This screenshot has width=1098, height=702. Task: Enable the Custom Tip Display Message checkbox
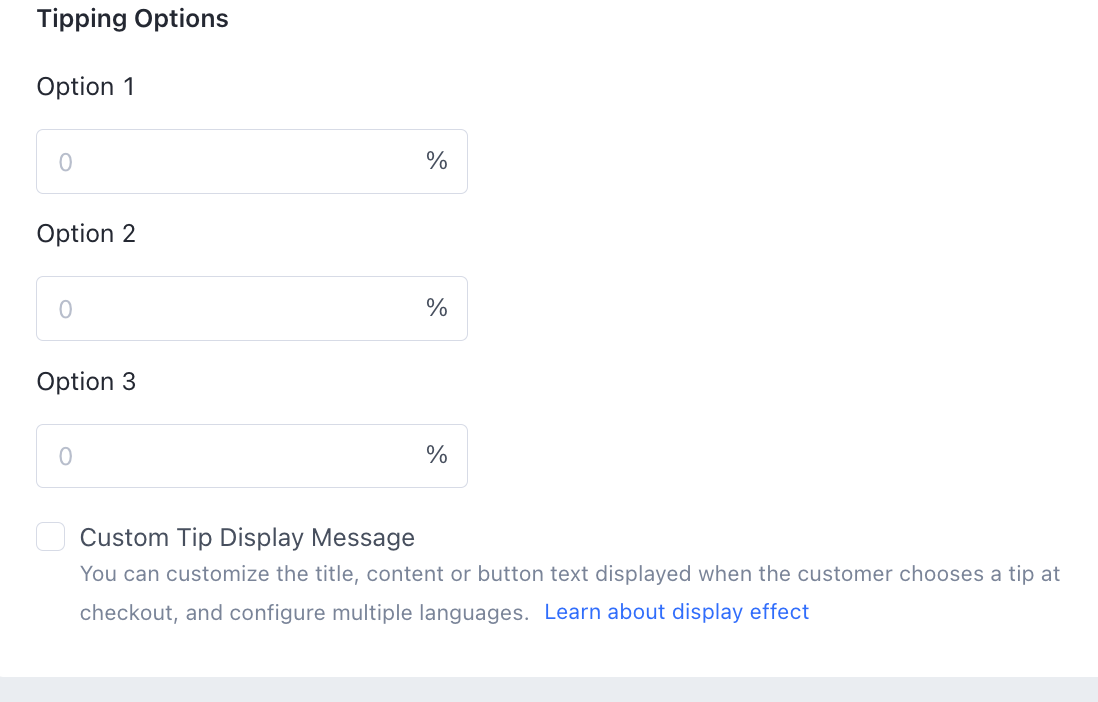tap(51, 537)
